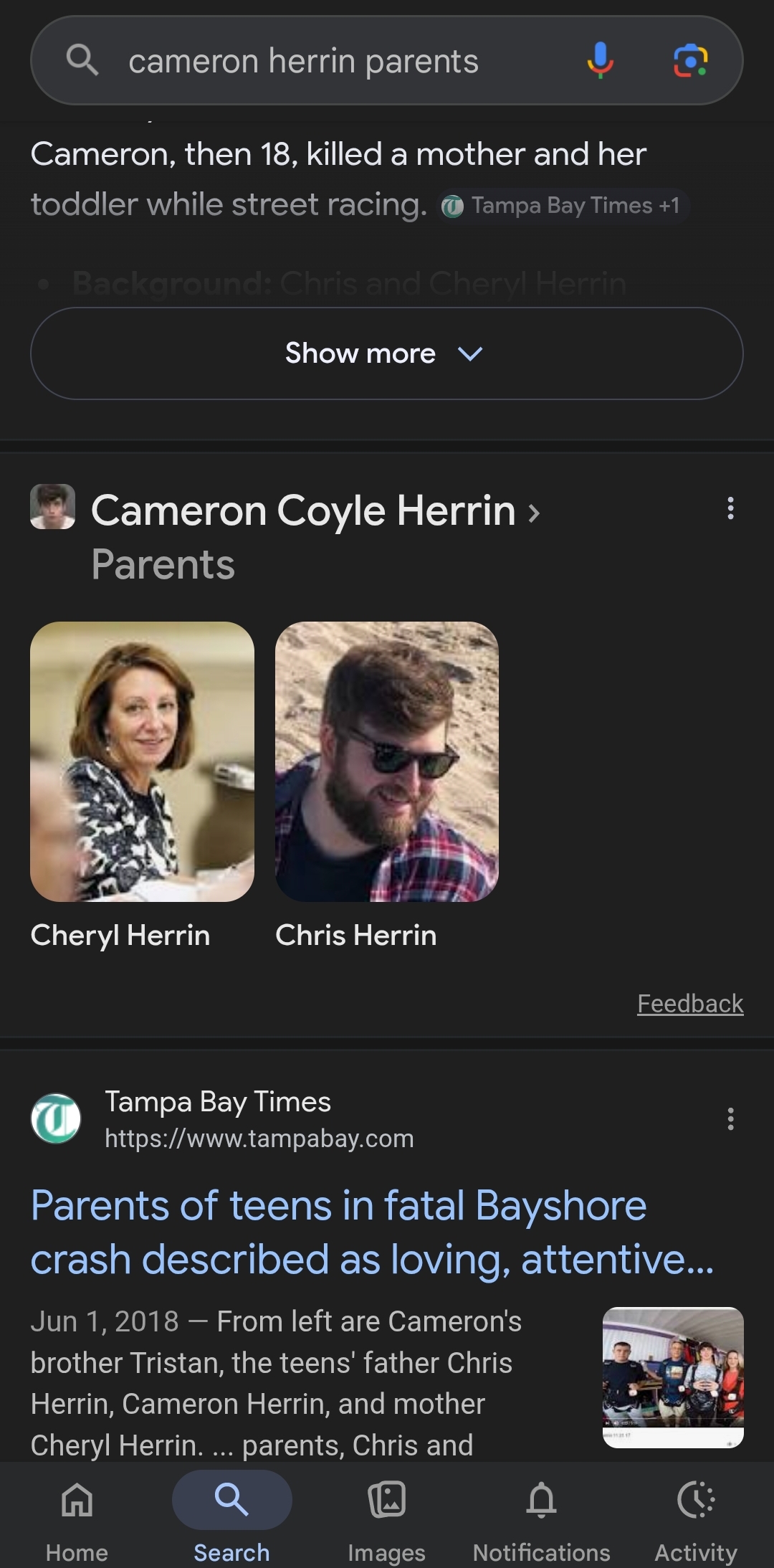Tap the Tampa Bay Times logo icon
The image size is (774, 1568).
[55, 1118]
